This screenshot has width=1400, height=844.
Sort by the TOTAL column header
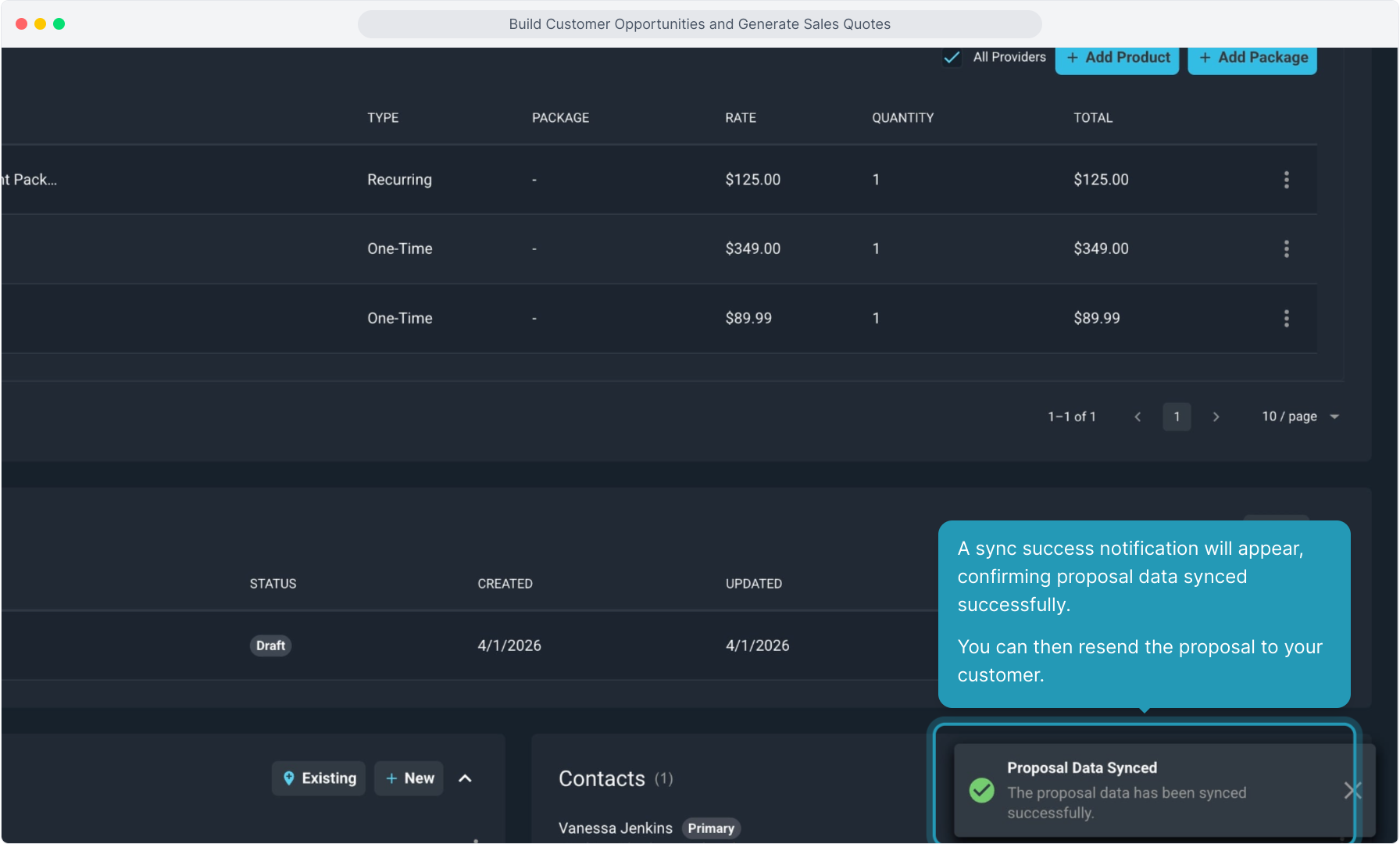[x=1093, y=118]
